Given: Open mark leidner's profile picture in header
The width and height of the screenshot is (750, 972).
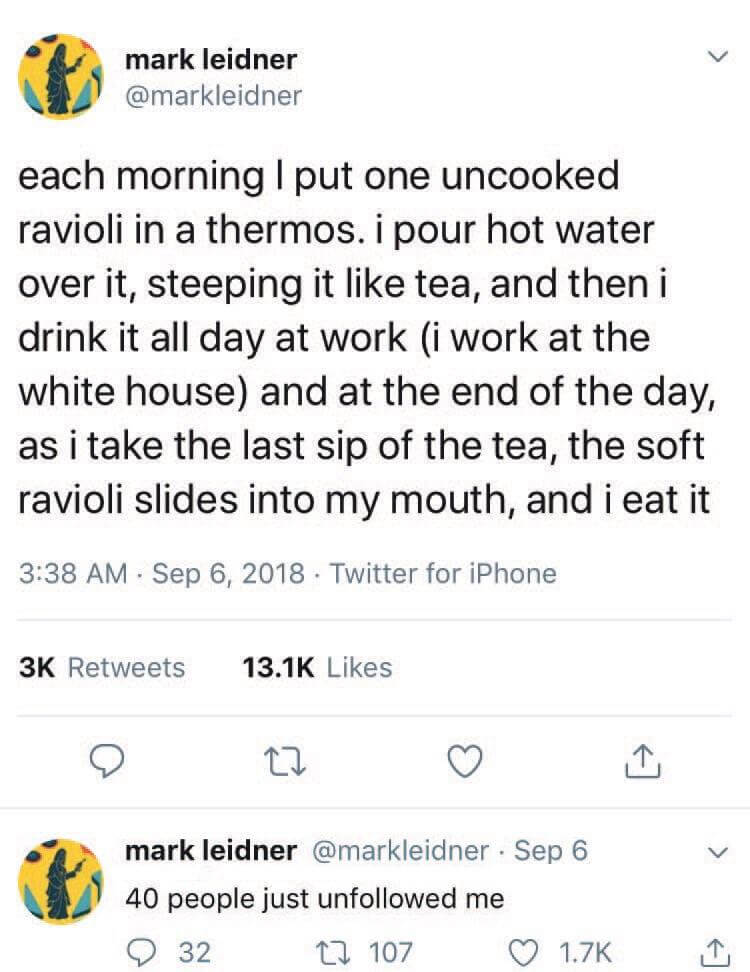Looking at the screenshot, I should 63,78.
